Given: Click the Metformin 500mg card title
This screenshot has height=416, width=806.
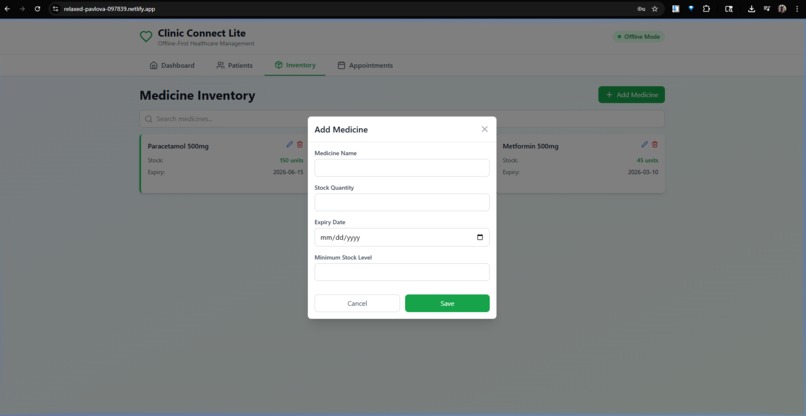Looking at the screenshot, I should tap(530, 146).
